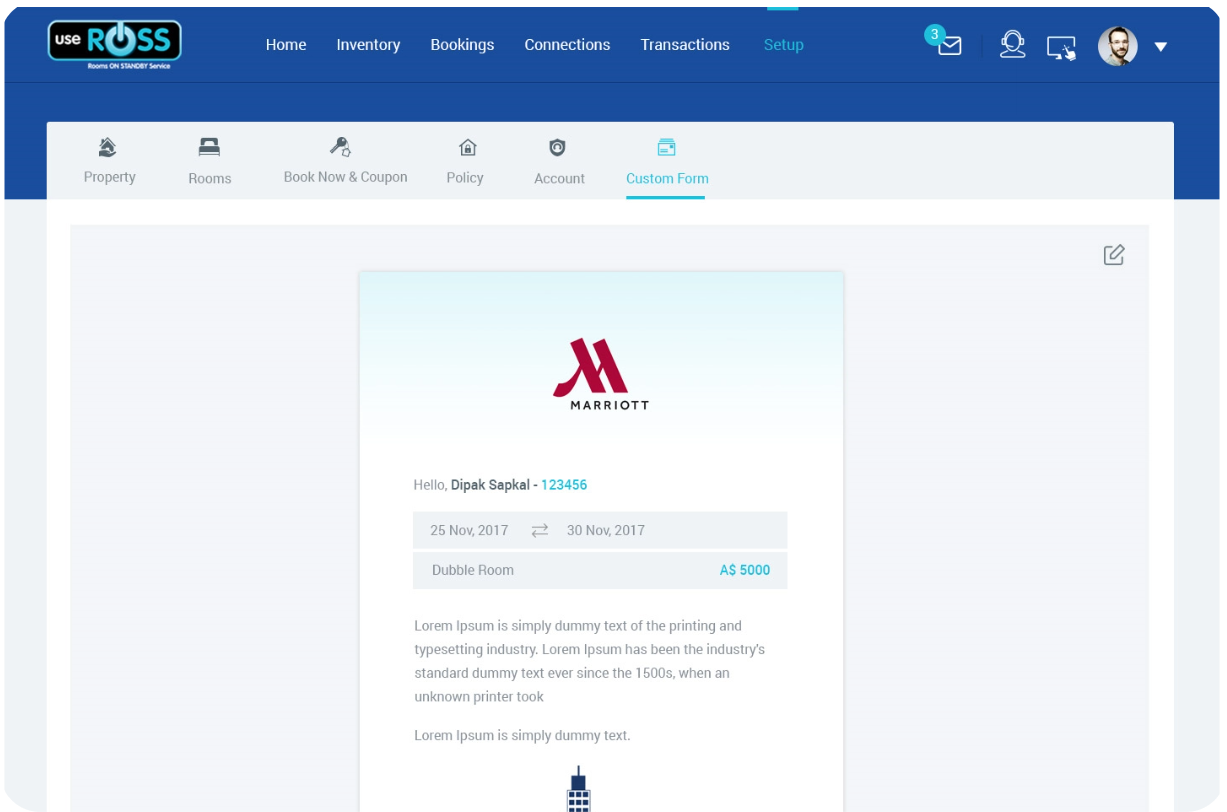Click the Marriott logo
1227x812 pixels.
(601, 374)
